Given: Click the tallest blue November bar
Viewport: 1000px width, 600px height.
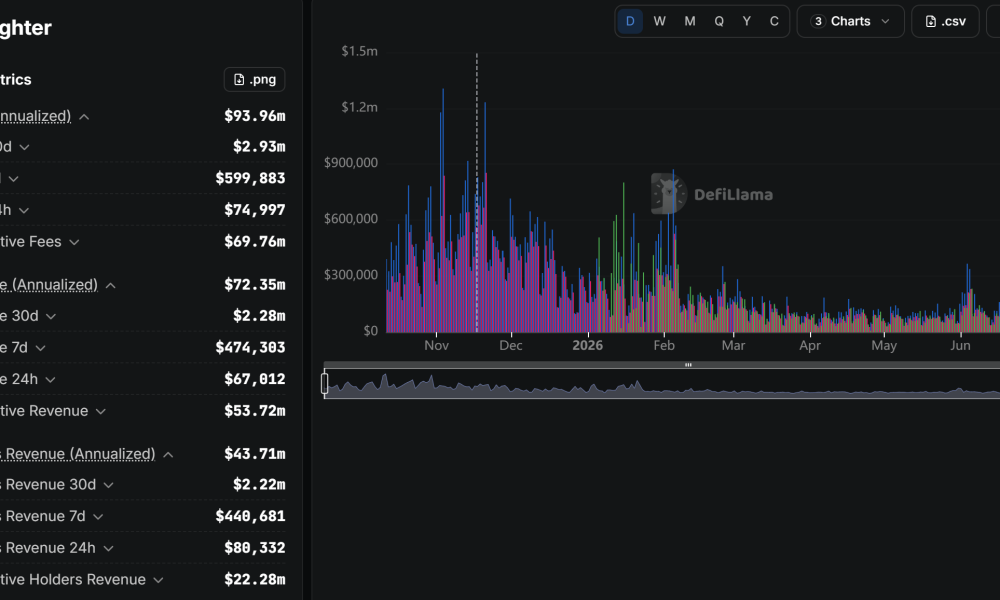Looking at the screenshot, I should click(x=443, y=210).
